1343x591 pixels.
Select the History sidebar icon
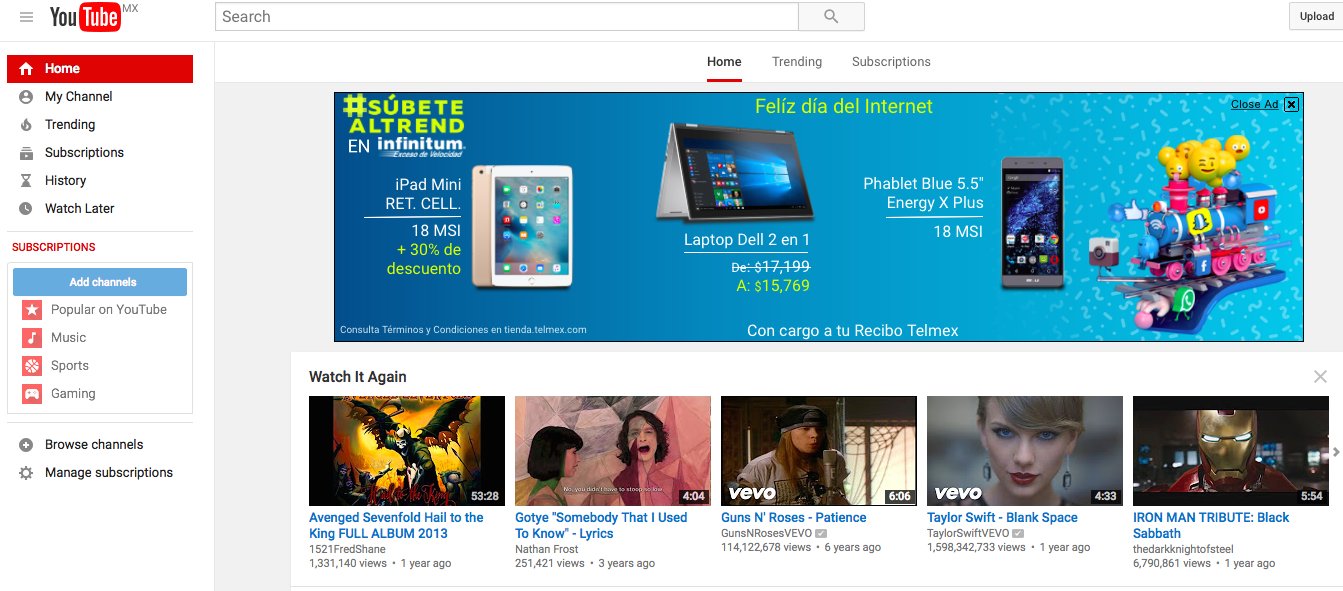point(24,180)
